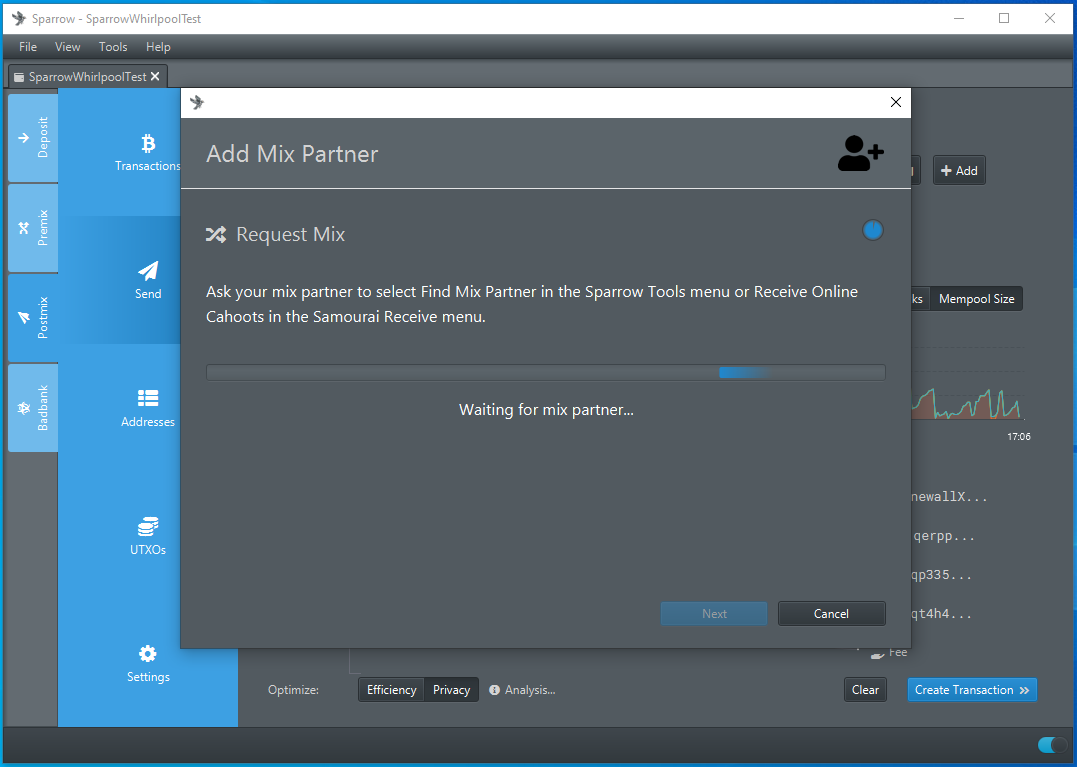1077x767 pixels.
Task: Click the waiting progress bar
Action: pyautogui.click(x=545, y=372)
